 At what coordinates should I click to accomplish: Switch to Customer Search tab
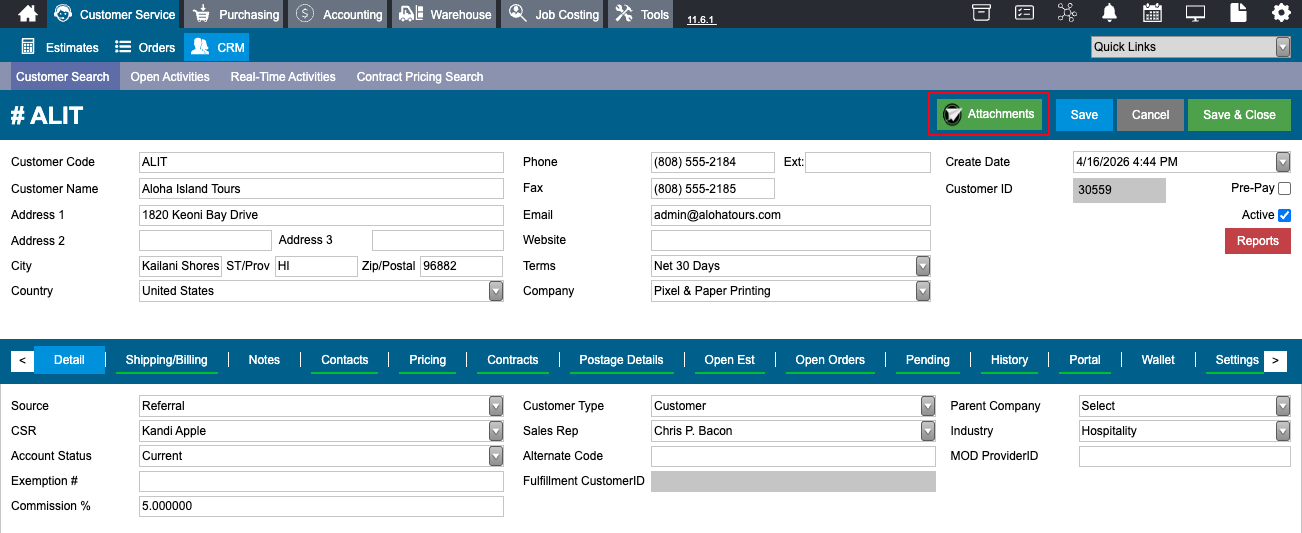(x=63, y=77)
